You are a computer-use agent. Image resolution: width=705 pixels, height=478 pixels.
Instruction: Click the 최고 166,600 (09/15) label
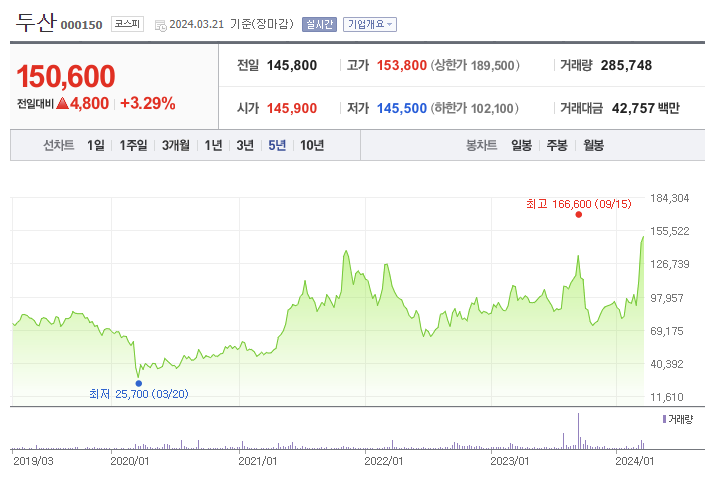coord(579,204)
